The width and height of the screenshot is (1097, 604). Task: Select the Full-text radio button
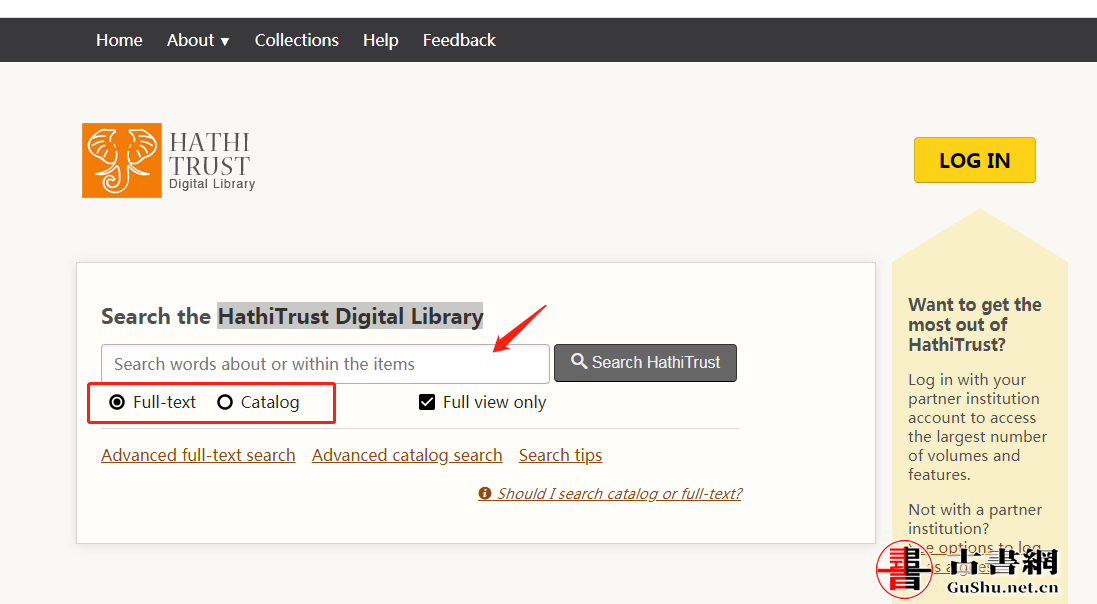(x=117, y=402)
